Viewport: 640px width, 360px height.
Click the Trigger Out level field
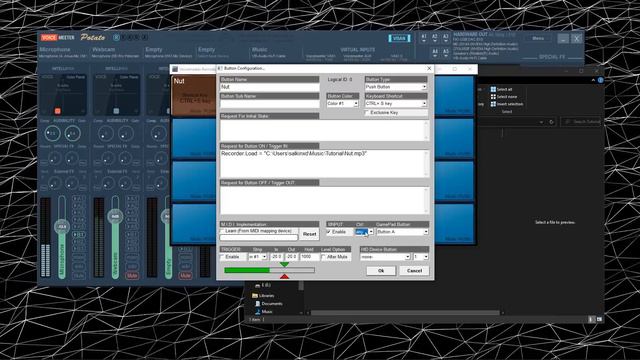coord(291,256)
